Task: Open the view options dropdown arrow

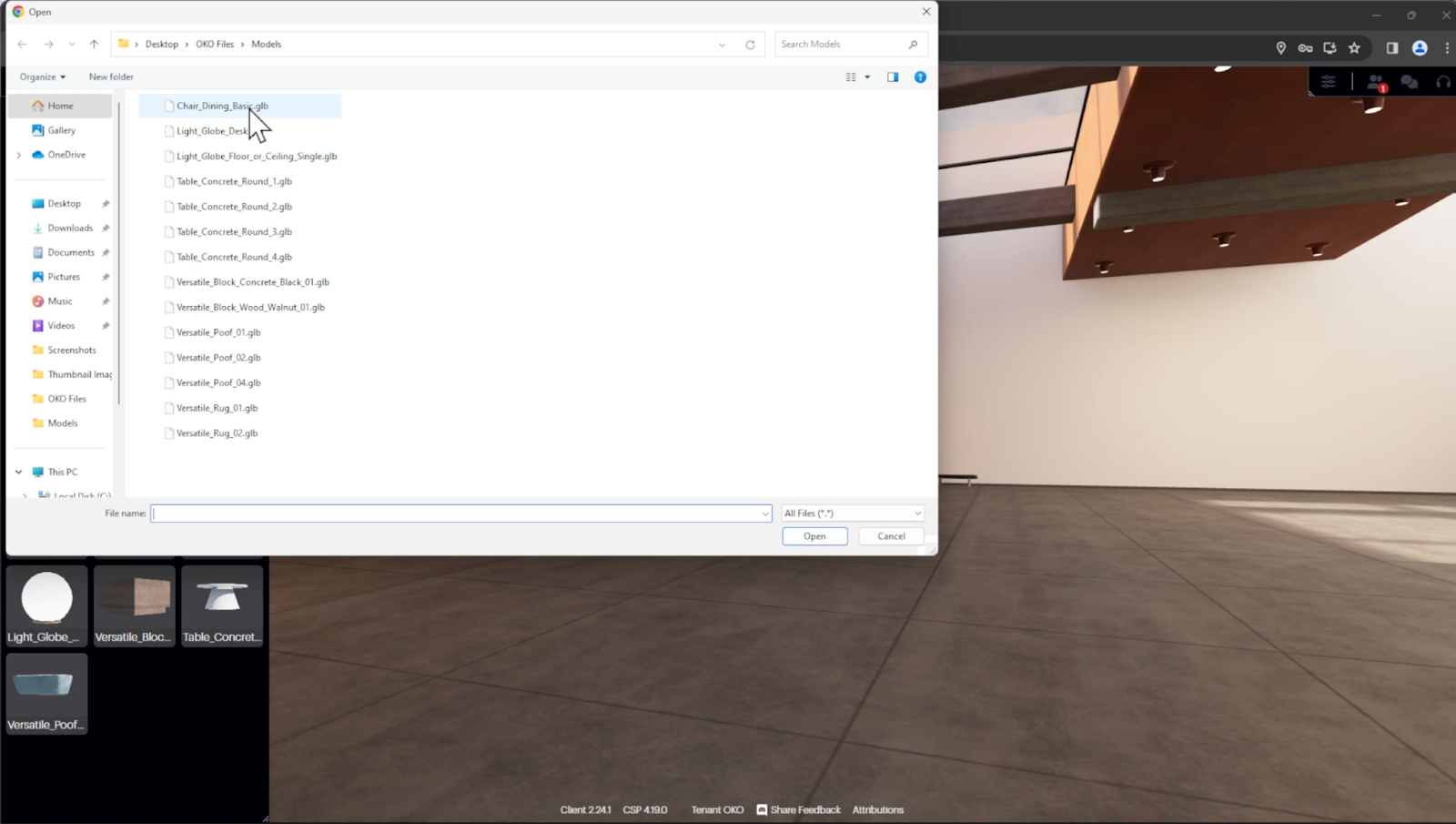Action: 867,77
